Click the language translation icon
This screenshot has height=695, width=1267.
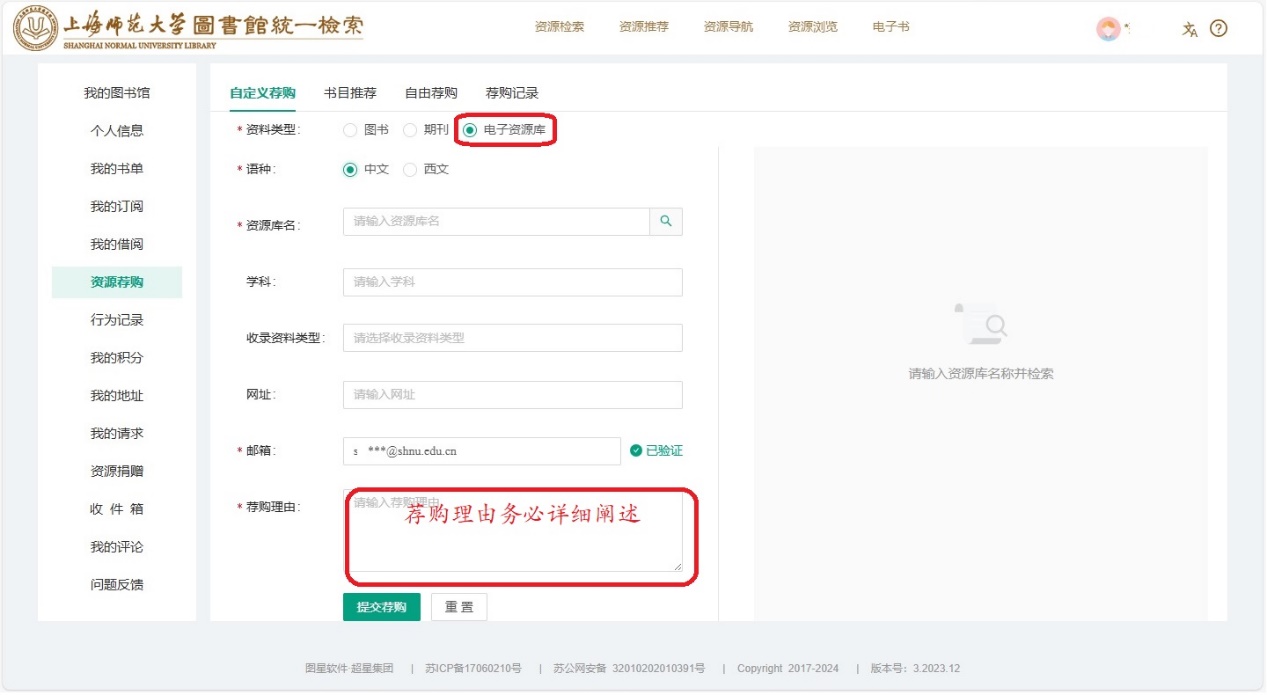click(x=1189, y=29)
